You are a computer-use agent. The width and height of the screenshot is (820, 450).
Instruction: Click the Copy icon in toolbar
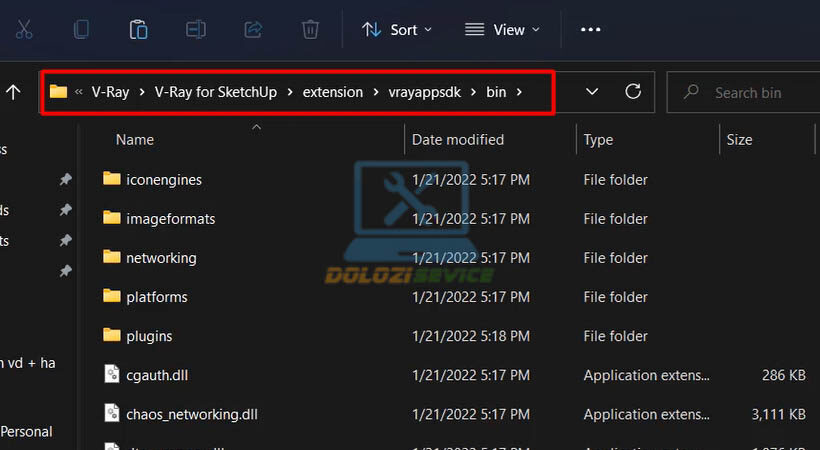coord(81,29)
